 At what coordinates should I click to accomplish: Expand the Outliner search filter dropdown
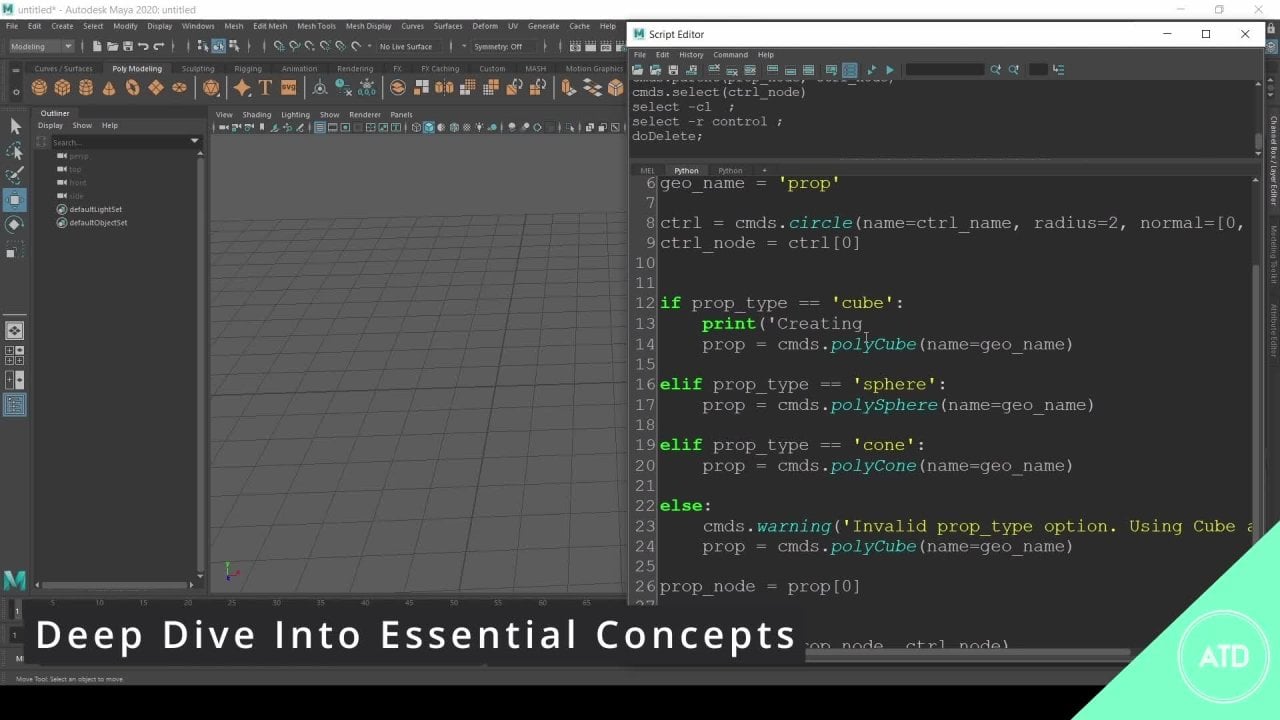coord(195,142)
